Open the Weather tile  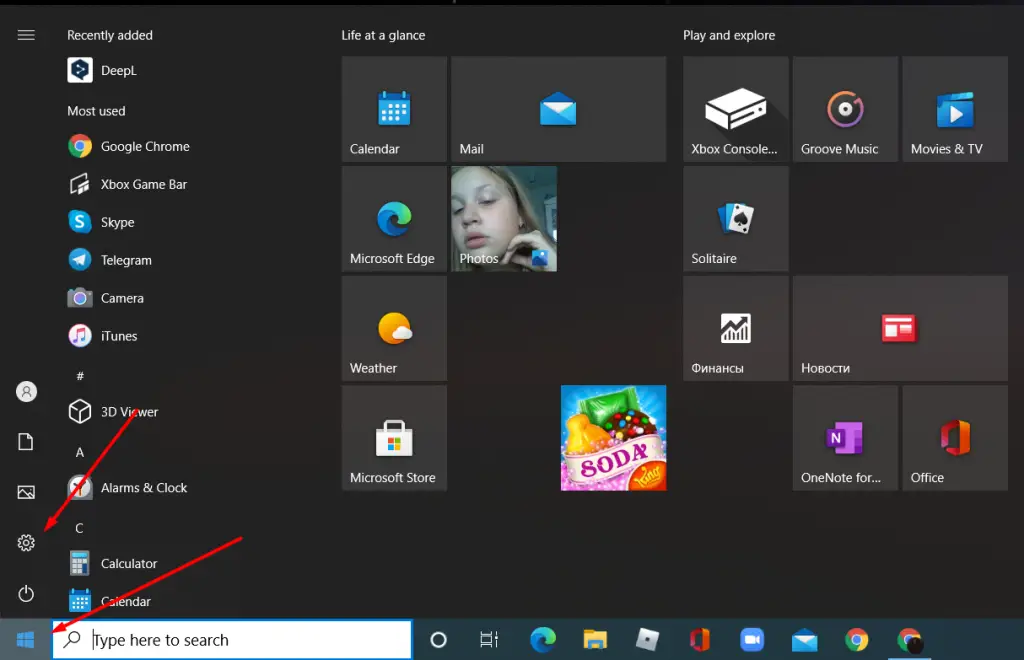[x=394, y=328]
